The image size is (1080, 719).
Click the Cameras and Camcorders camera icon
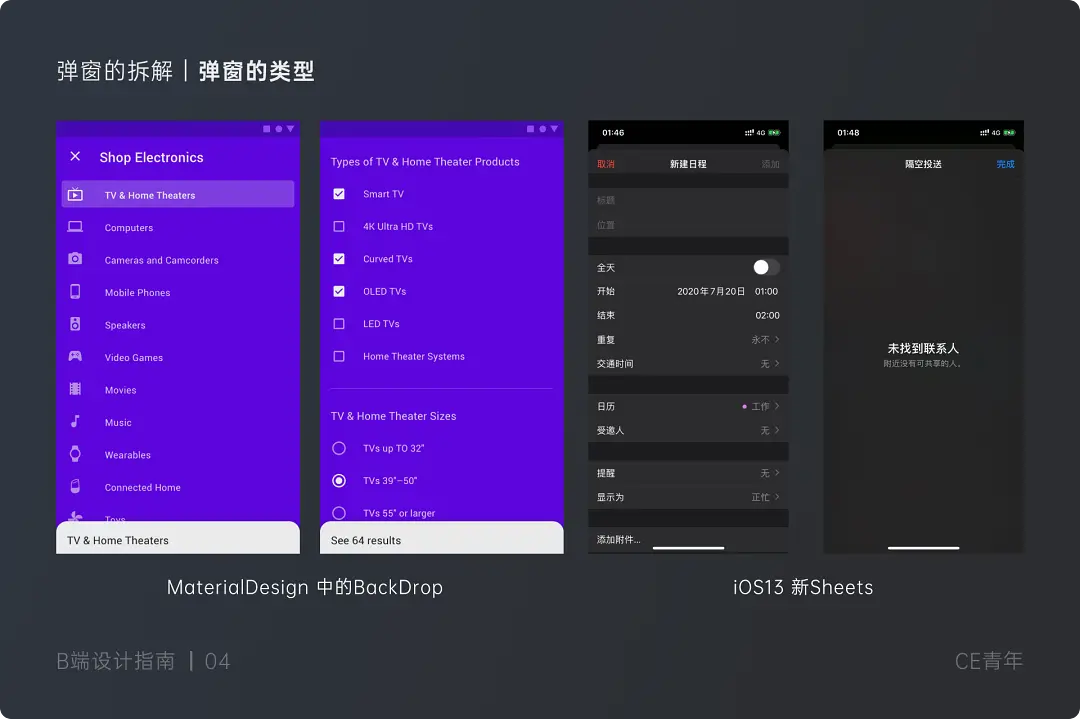pyautogui.click(x=74, y=260)
